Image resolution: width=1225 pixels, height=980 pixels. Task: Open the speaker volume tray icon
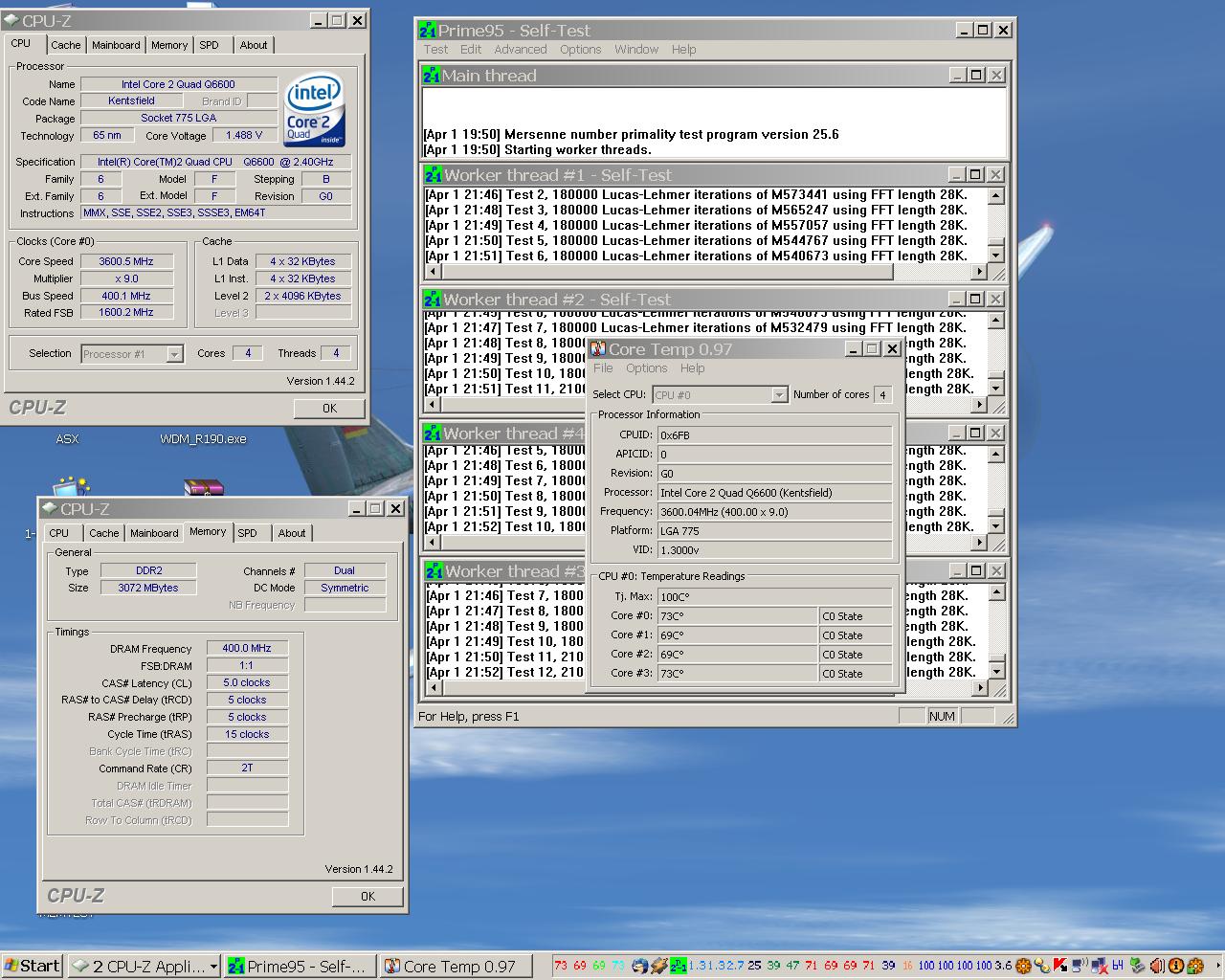click(1157, 966)
